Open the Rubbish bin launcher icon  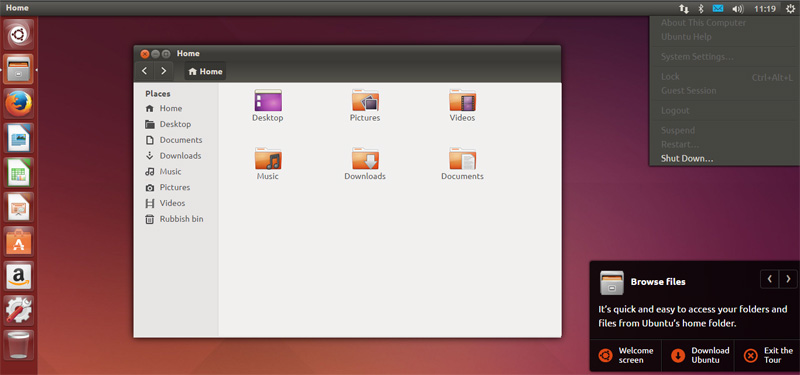point(19,345)
